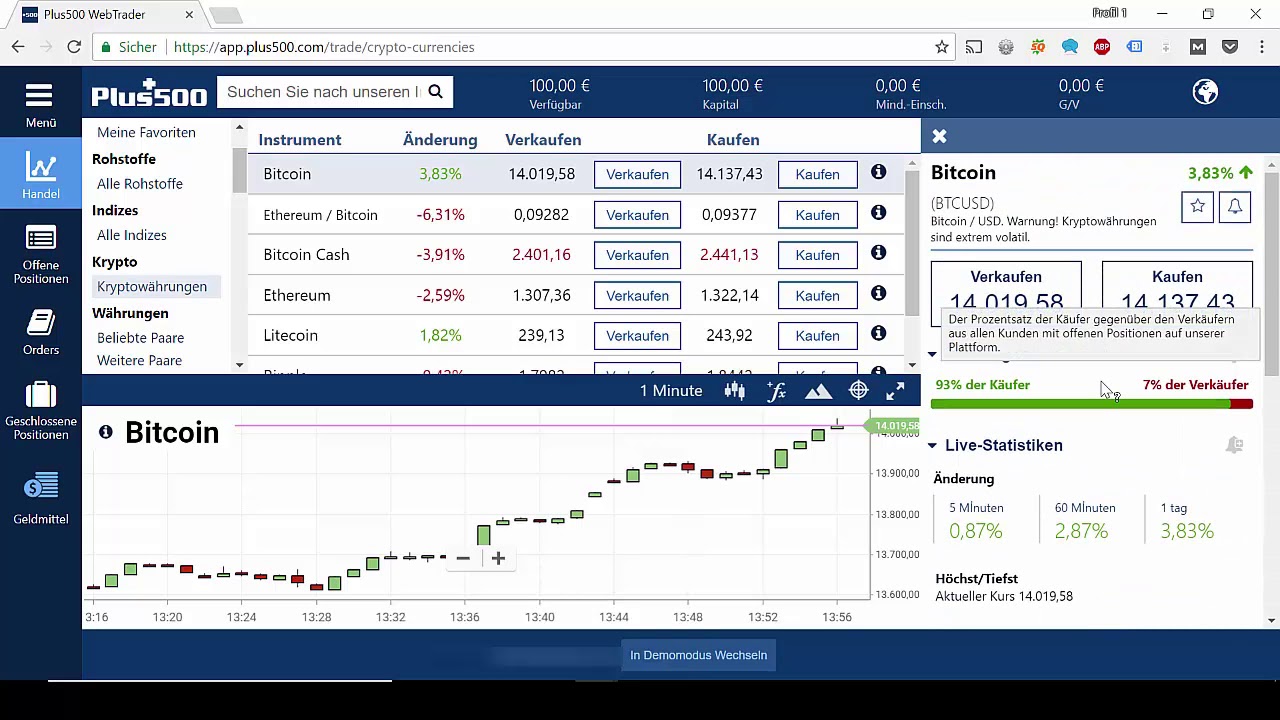Select Kryptowährungen category
This screenshot has width=1280, height=720.
[x=152, y=287]
